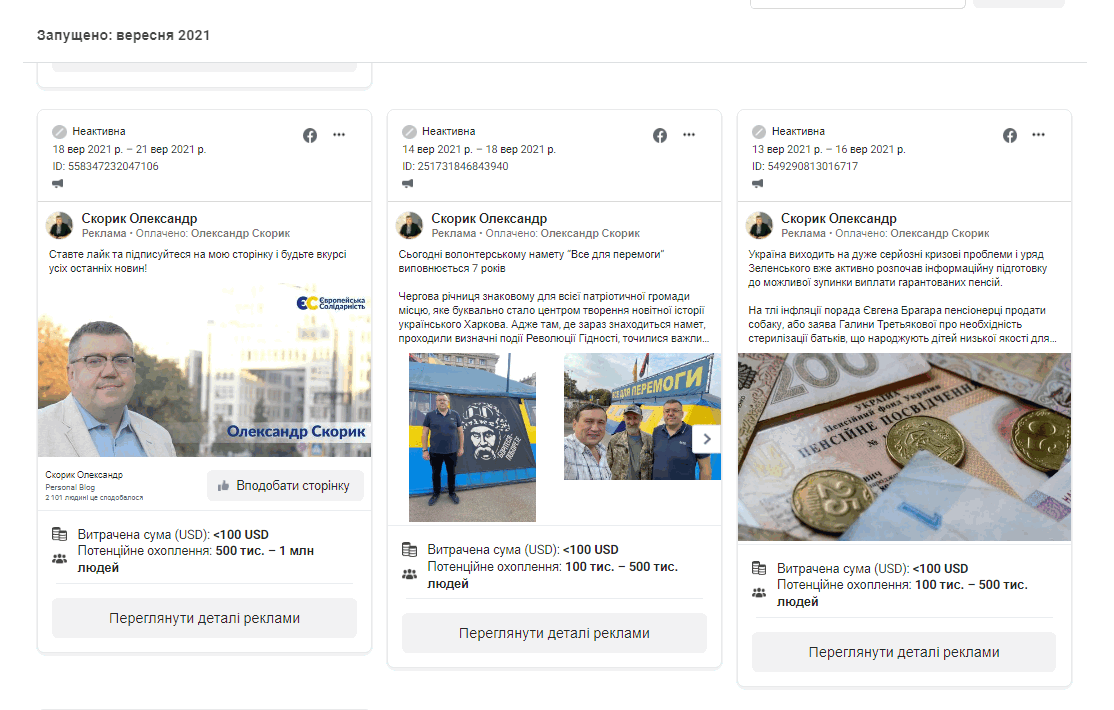The height and width of the screenshot is (710, 1114).
Task: Click advertiser avatar in third ad card
Action: coord(760,225)
